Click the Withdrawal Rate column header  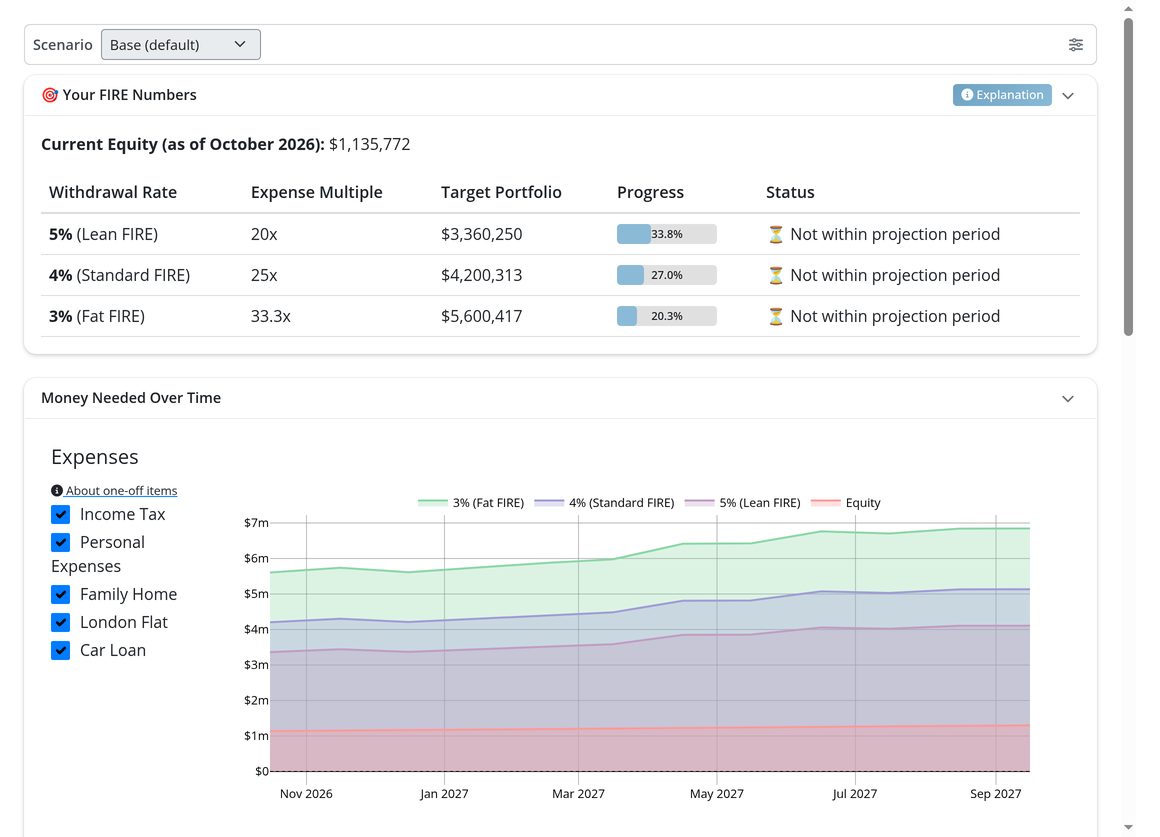click(x=112, y=192)
